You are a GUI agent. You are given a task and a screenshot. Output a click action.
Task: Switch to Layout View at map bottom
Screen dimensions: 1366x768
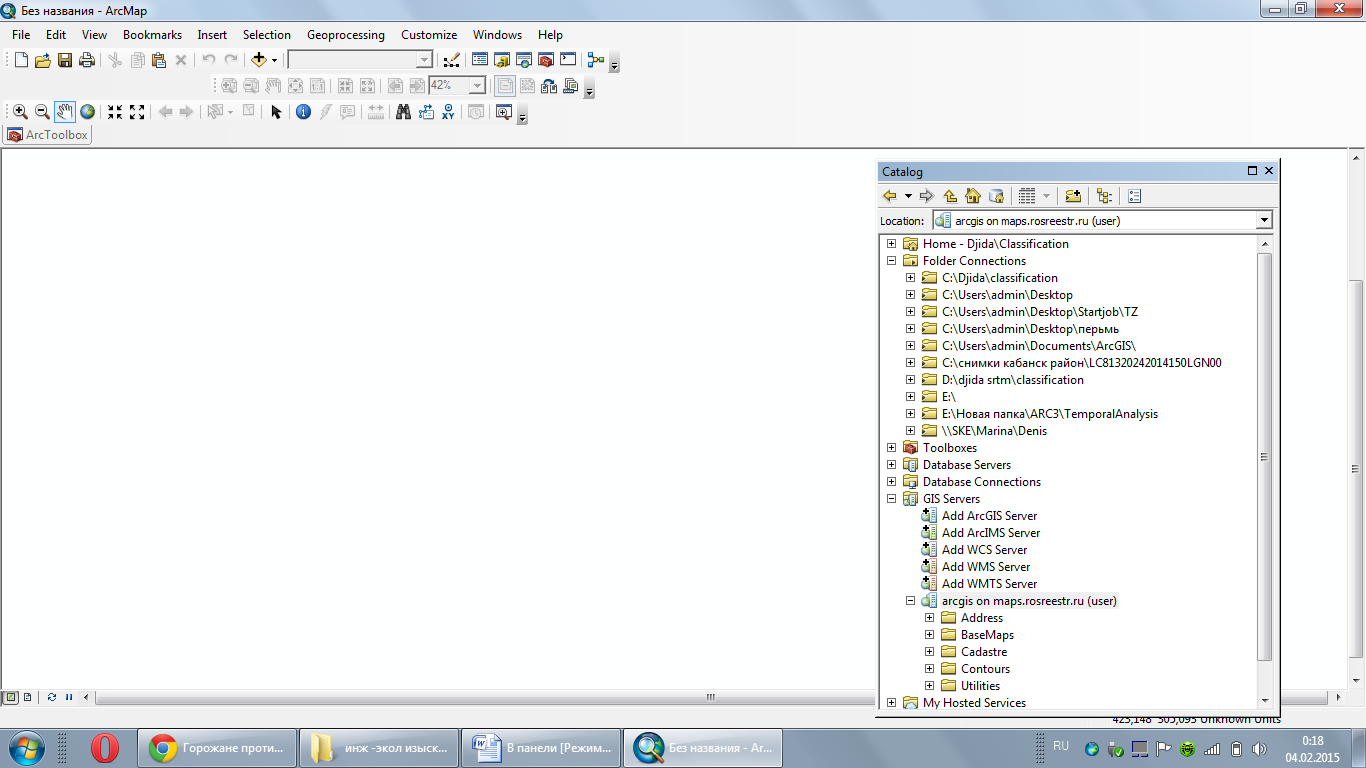(28, 697)
